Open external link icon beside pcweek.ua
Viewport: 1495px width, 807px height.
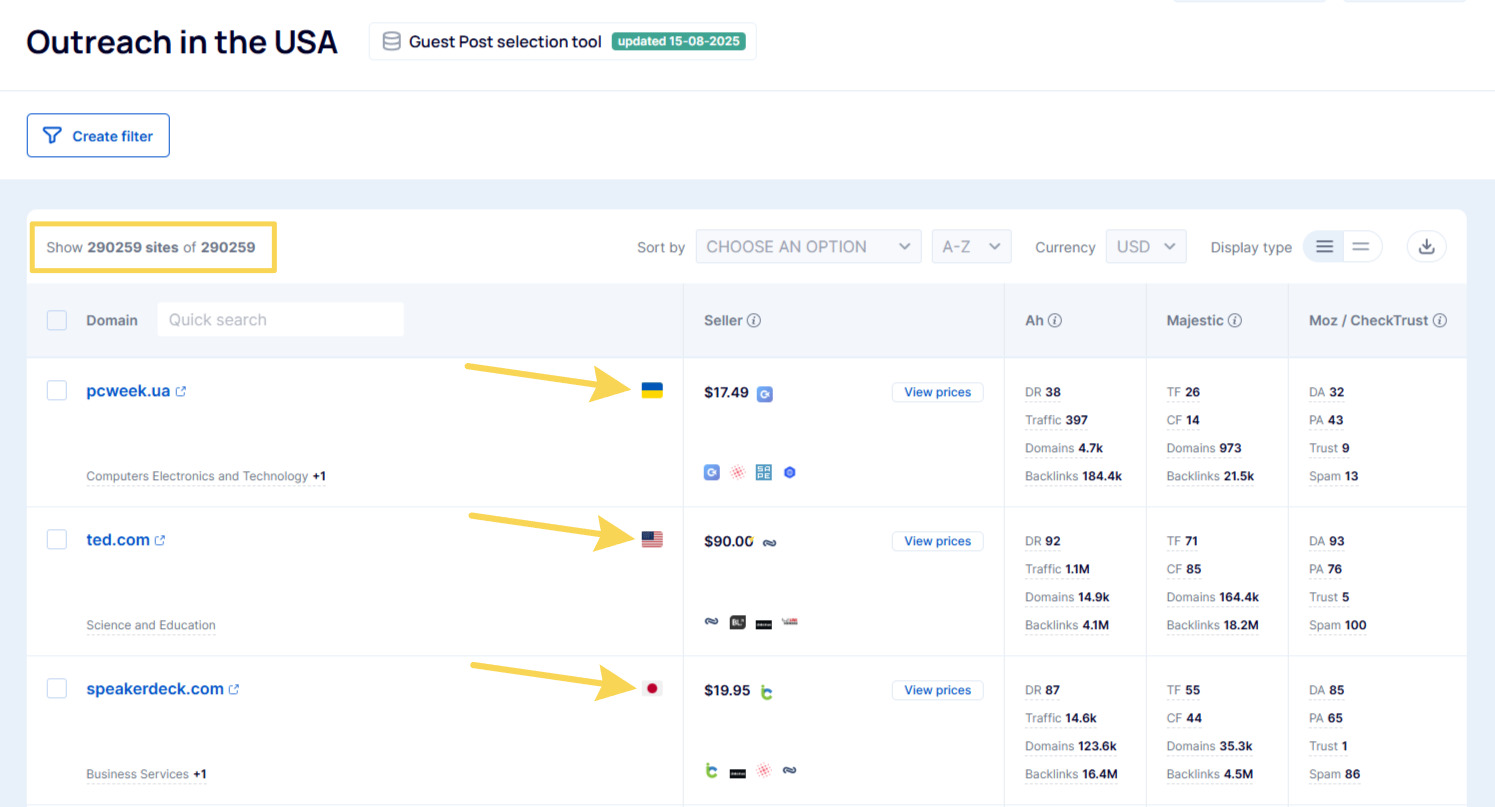click(181, 391)
